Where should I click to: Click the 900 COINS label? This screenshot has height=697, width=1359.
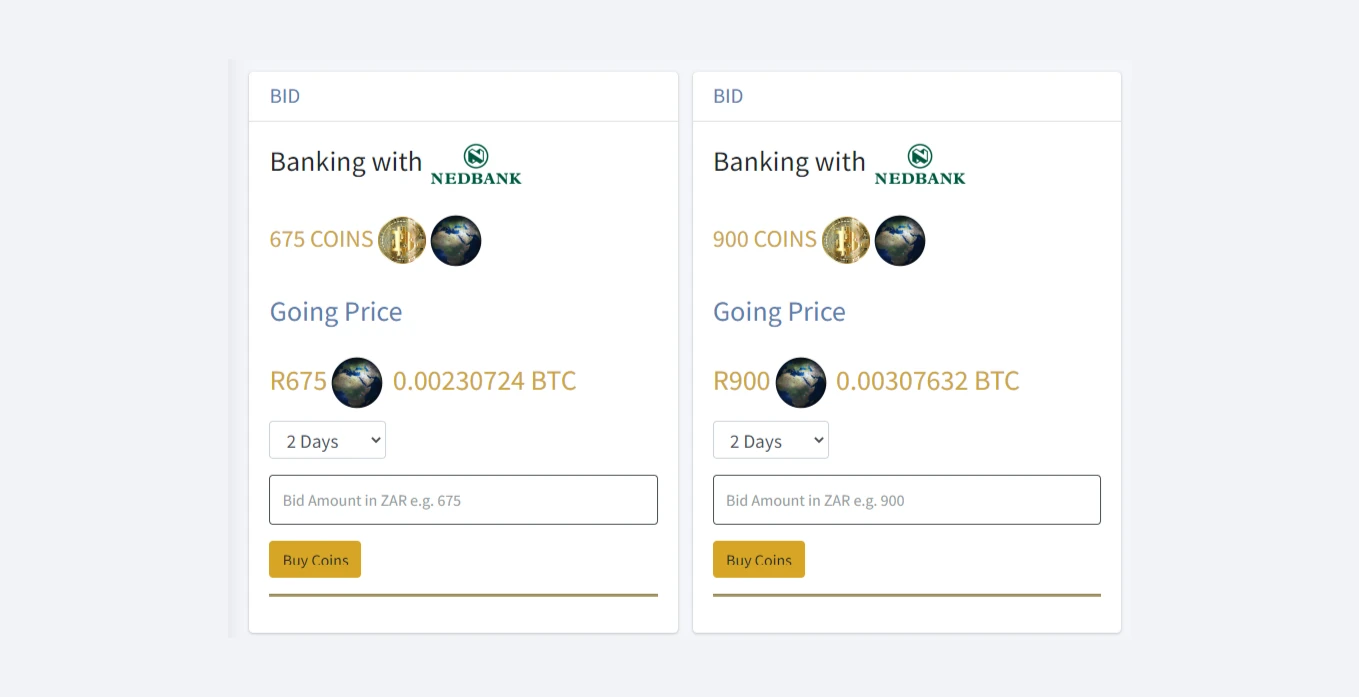(x=765, y=239)
